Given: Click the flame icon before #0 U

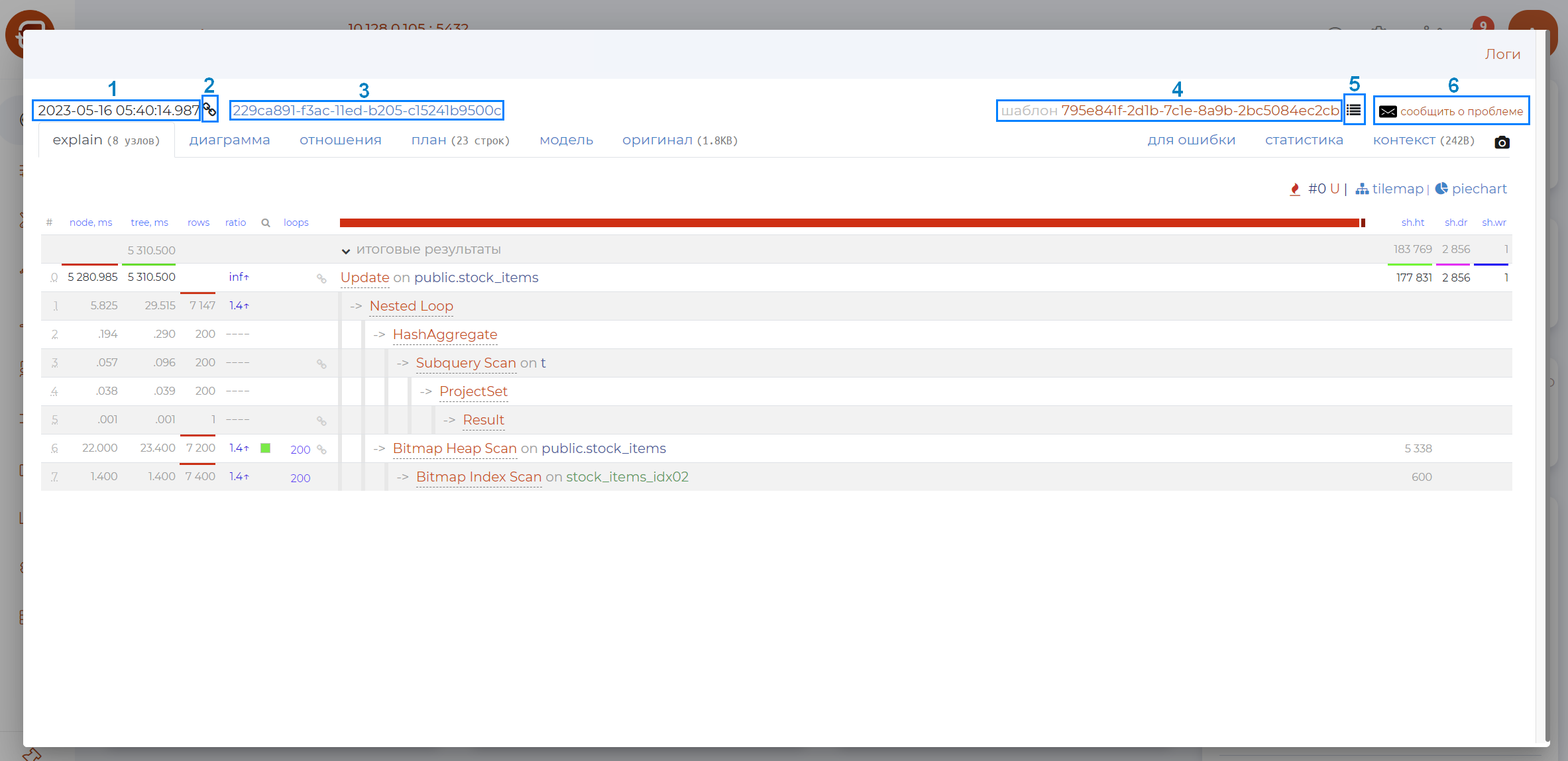Looking at the screenshot, I should click(x=1294, y=189).
